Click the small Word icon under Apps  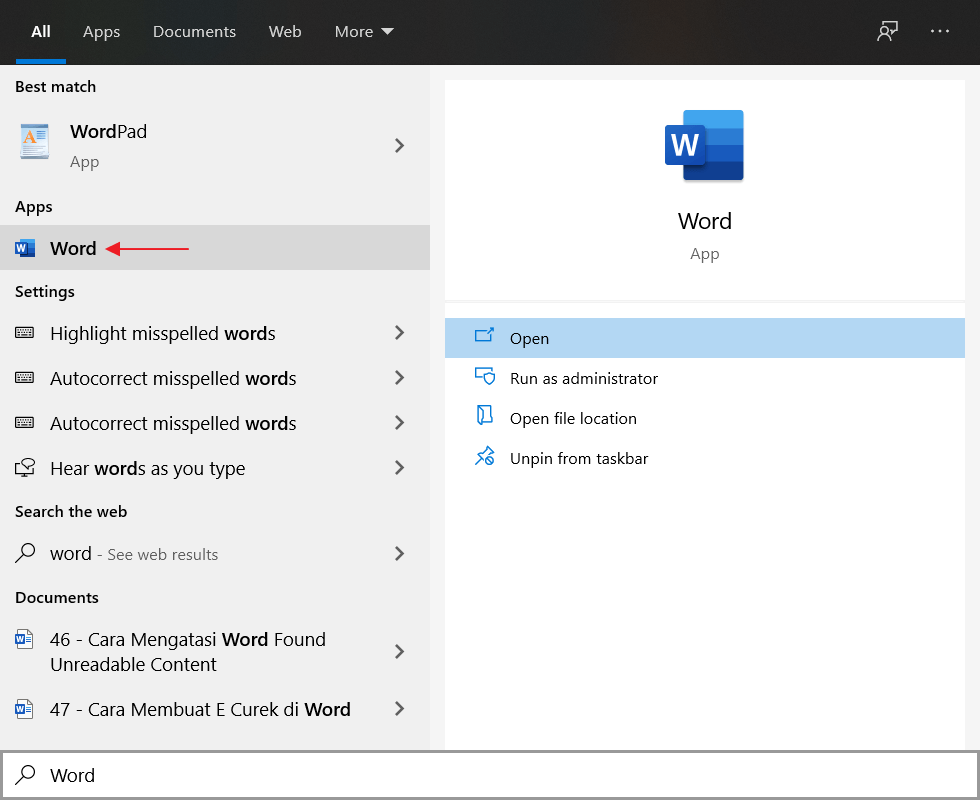[x=25, y=248]
